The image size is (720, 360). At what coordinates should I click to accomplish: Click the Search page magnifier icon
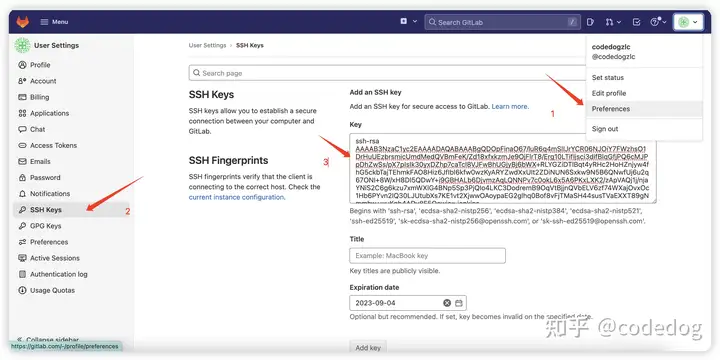pos(197,73)
